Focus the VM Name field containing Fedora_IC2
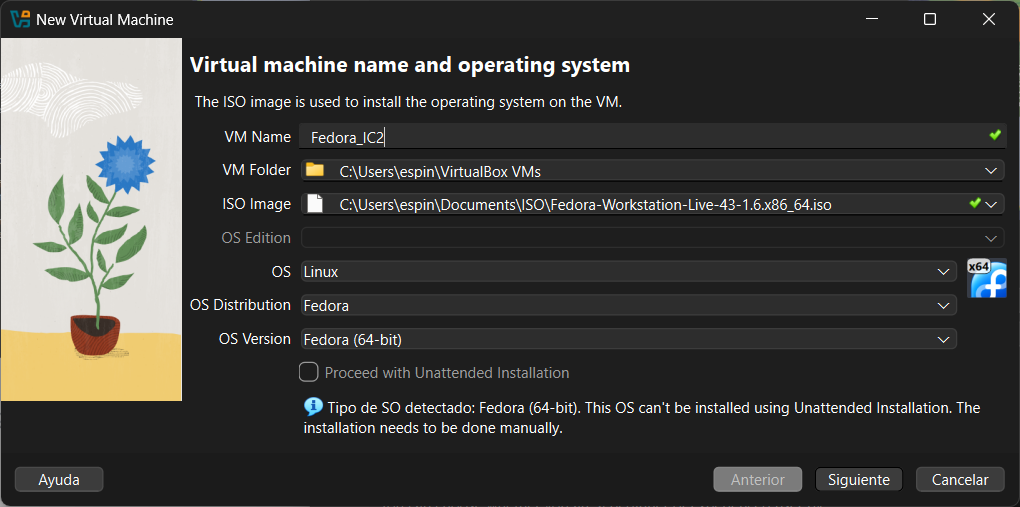This screenshot has width=1020, height=507. pos(640,137)
